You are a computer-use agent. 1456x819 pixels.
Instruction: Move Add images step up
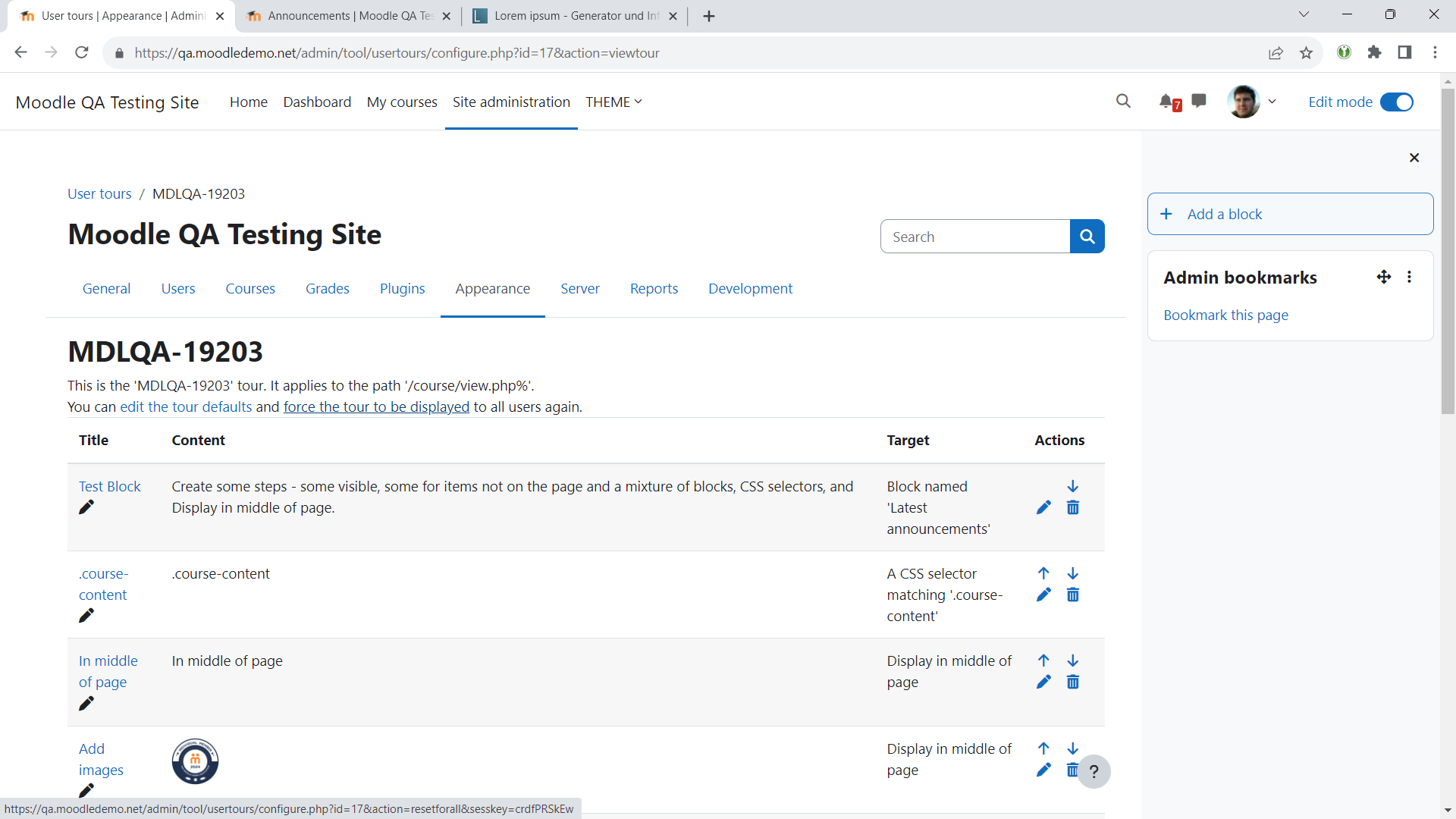click(1043, 748)
